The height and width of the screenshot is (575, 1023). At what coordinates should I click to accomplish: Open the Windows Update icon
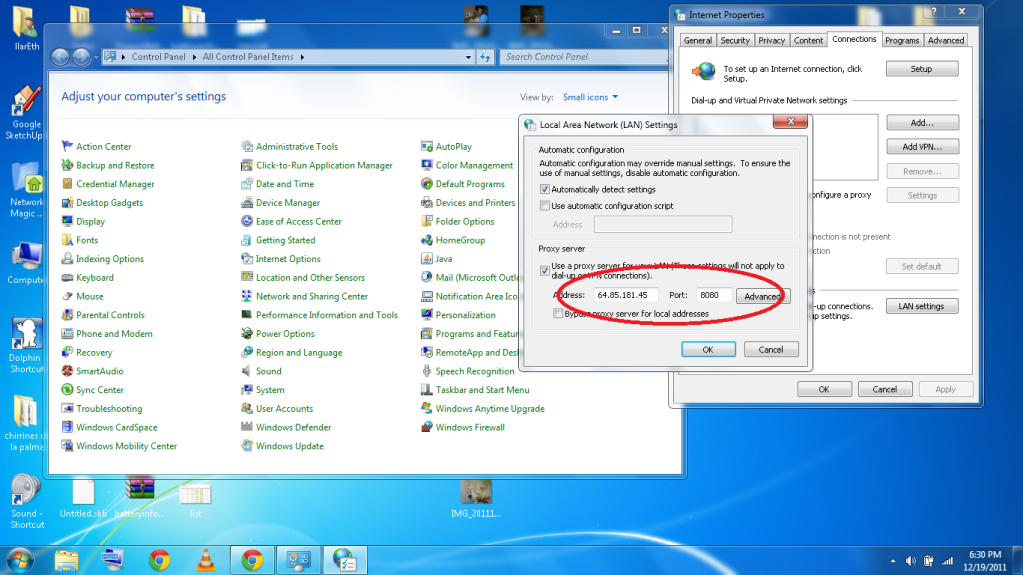point(247,446)
